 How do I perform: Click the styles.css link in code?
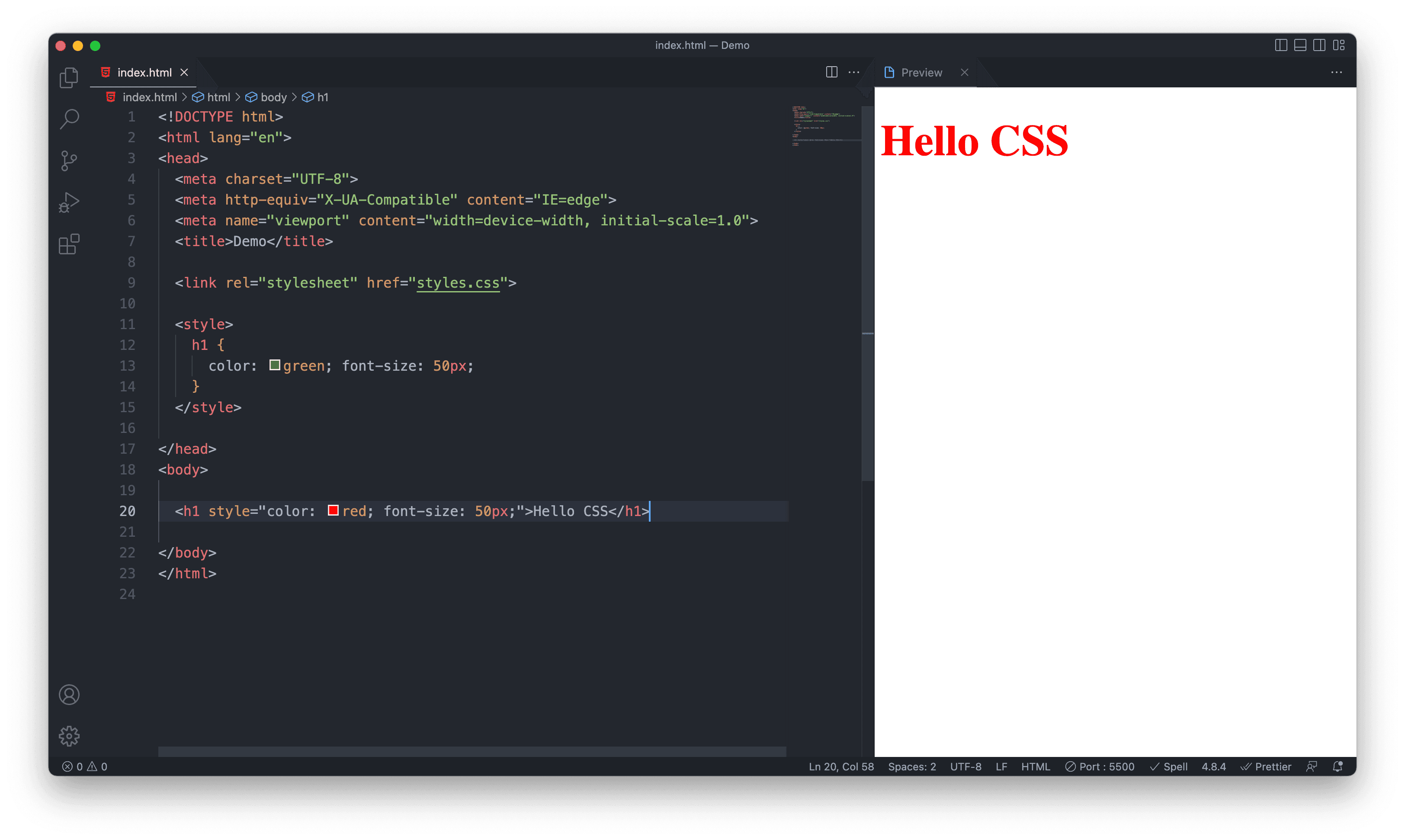click(x=458, y=283)
